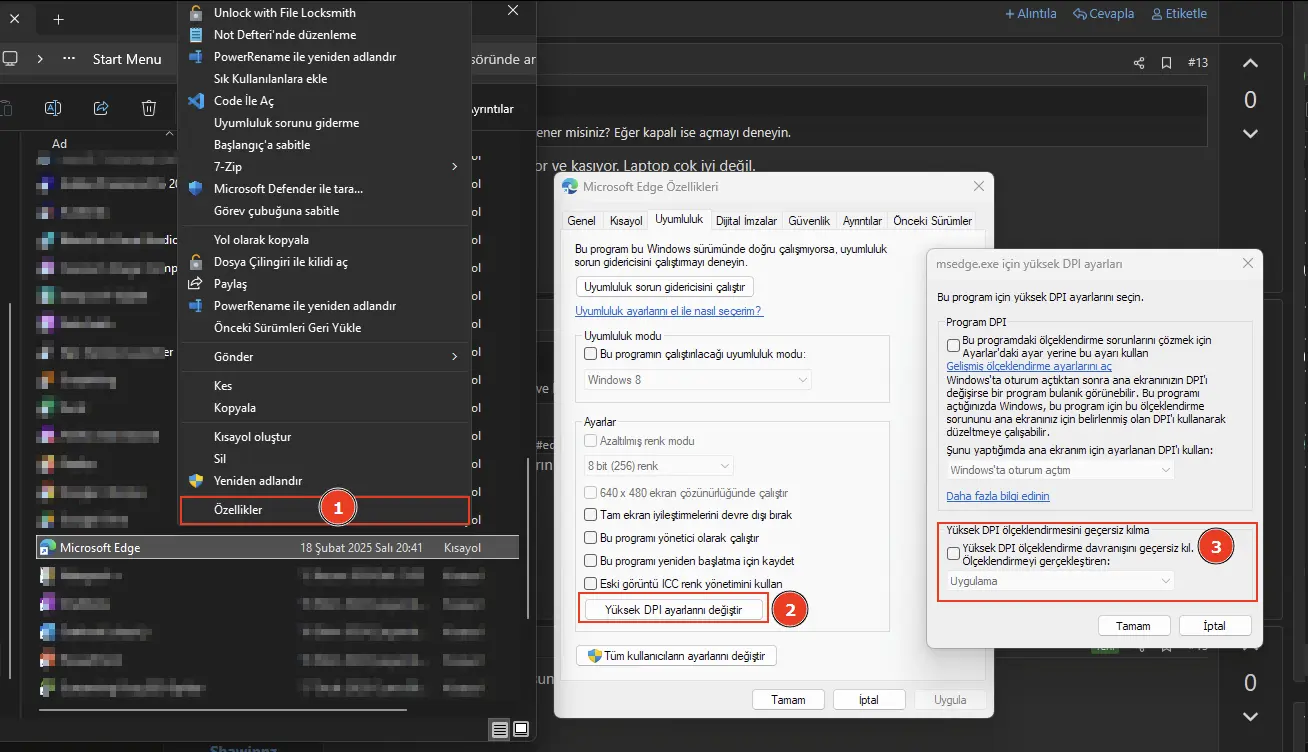This screenshot has width=1308, height=752.
Task: Click 'Yüksek DPI ayarlarını değiştir' button
Action: (x=674, y=609)
